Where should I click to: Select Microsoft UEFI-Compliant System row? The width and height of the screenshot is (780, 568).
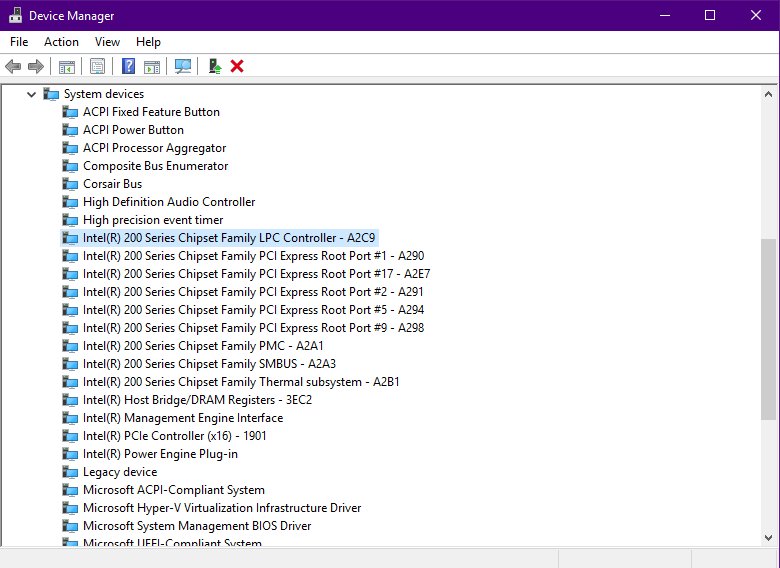[x=172, y=542]
